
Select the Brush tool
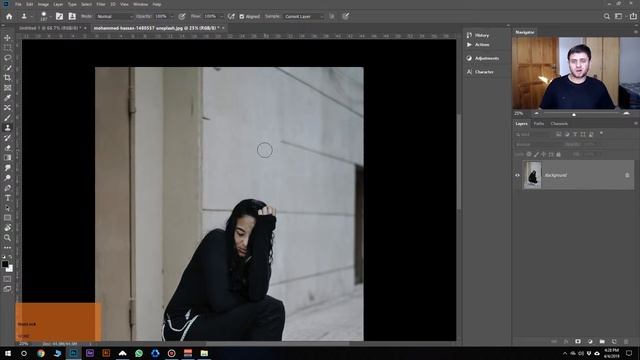click(7, 118)
